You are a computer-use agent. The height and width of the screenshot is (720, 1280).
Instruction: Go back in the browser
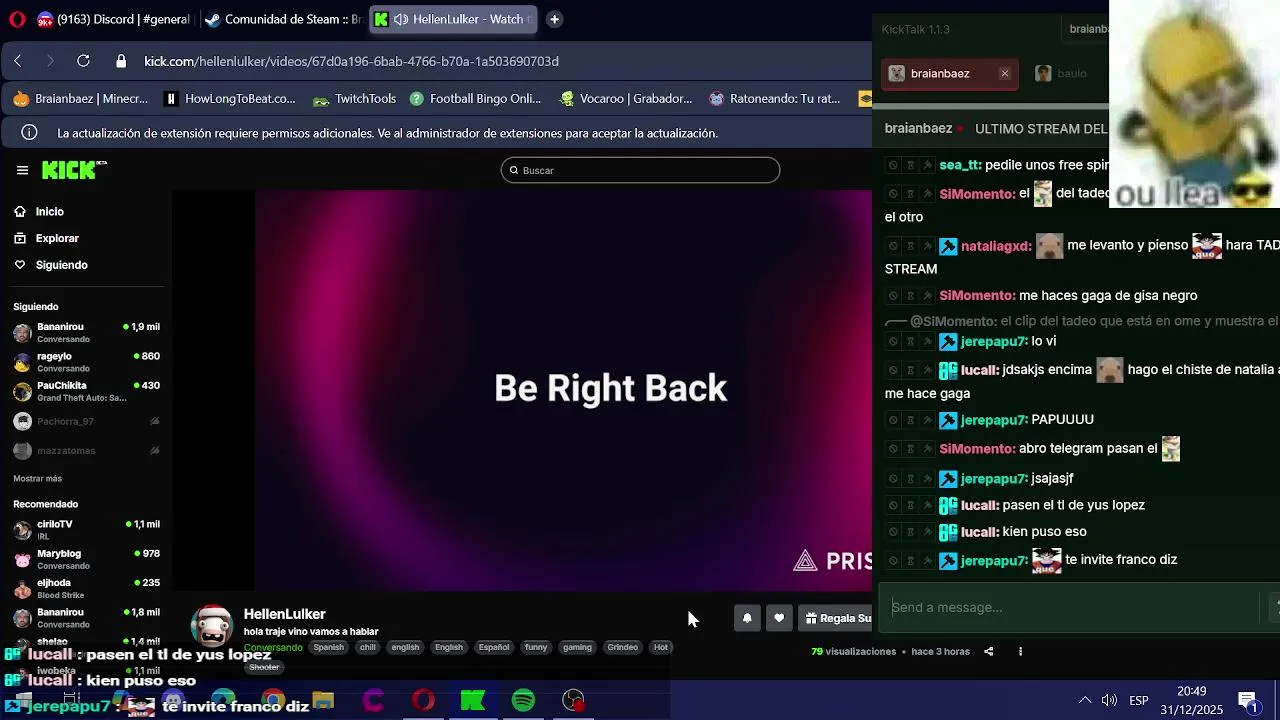point(18,61)
